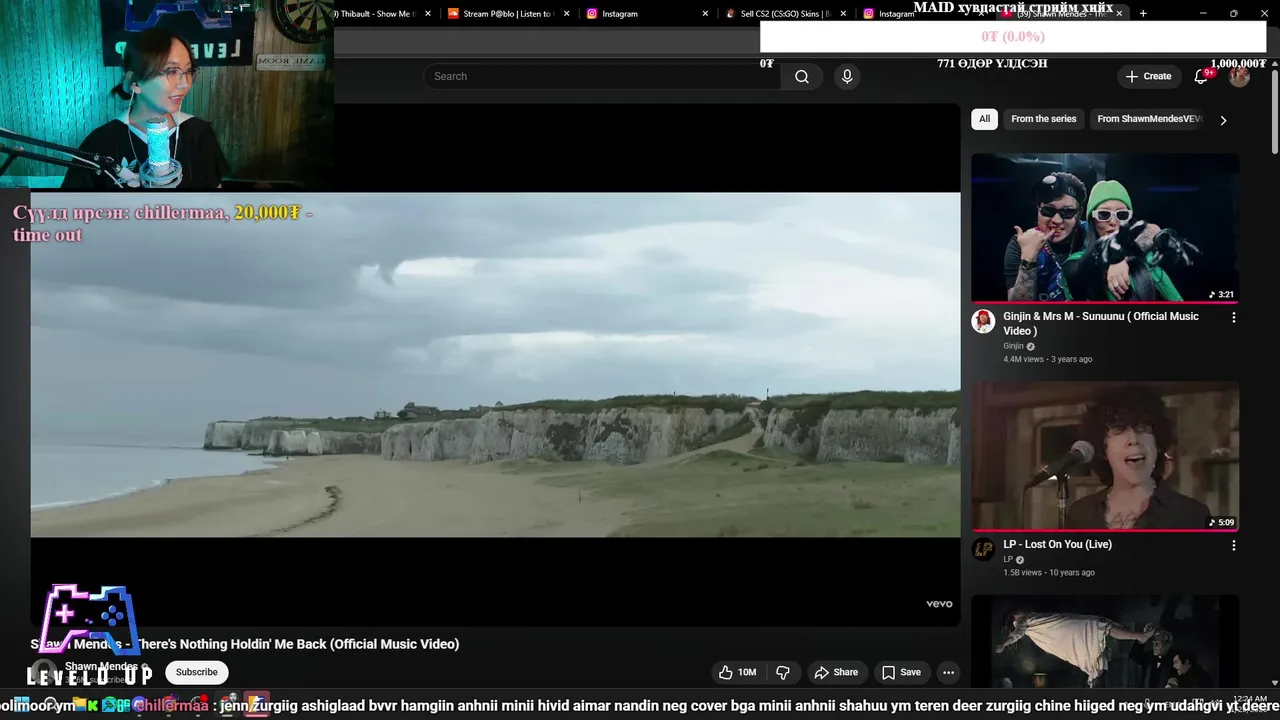
Task: Open LP - Lost On You (Live) title
Action: pyautogui.click(x=1057, y=545)
